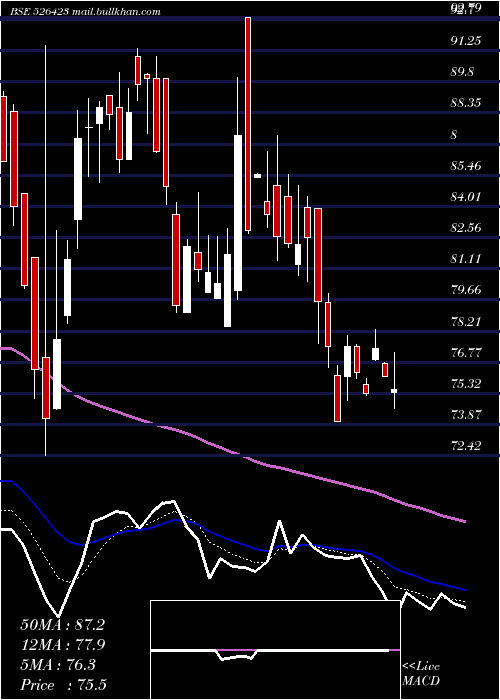This screenshot has height=700, width=500.
Task: Click the 88.35 price axis label
Action: tap(467, 103)
